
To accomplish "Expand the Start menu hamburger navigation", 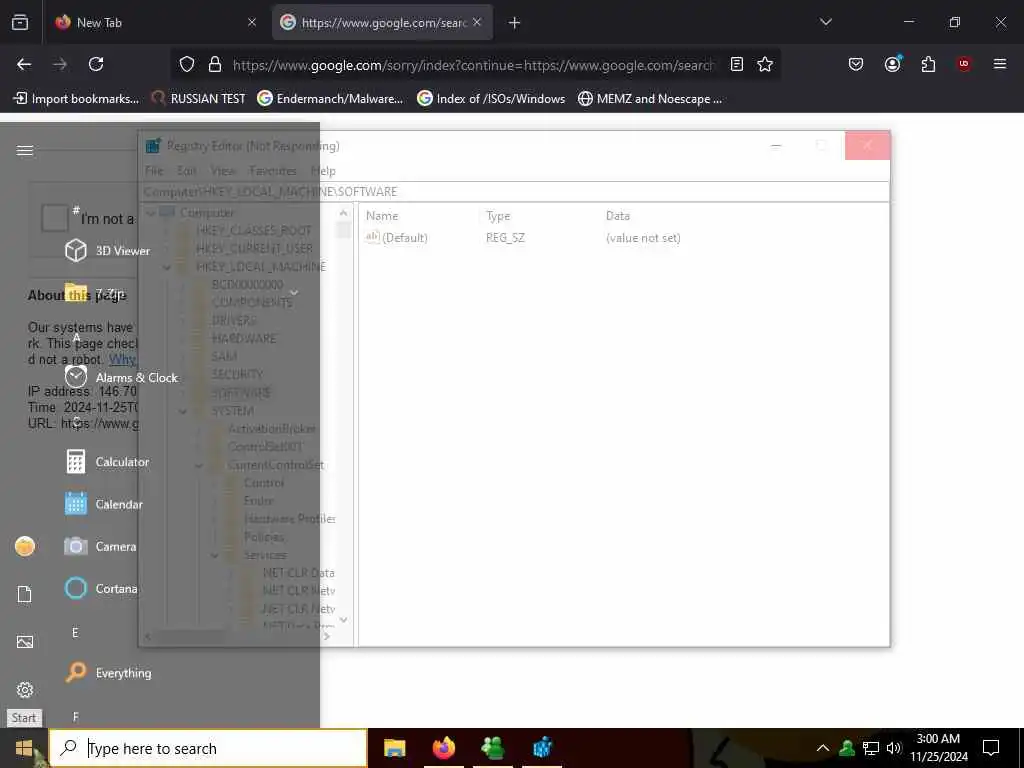I will [25, 151].
